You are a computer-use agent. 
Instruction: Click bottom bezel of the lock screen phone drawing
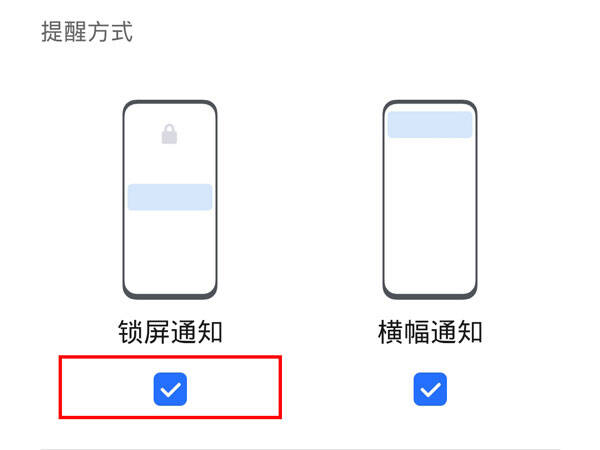pos(170,296)
